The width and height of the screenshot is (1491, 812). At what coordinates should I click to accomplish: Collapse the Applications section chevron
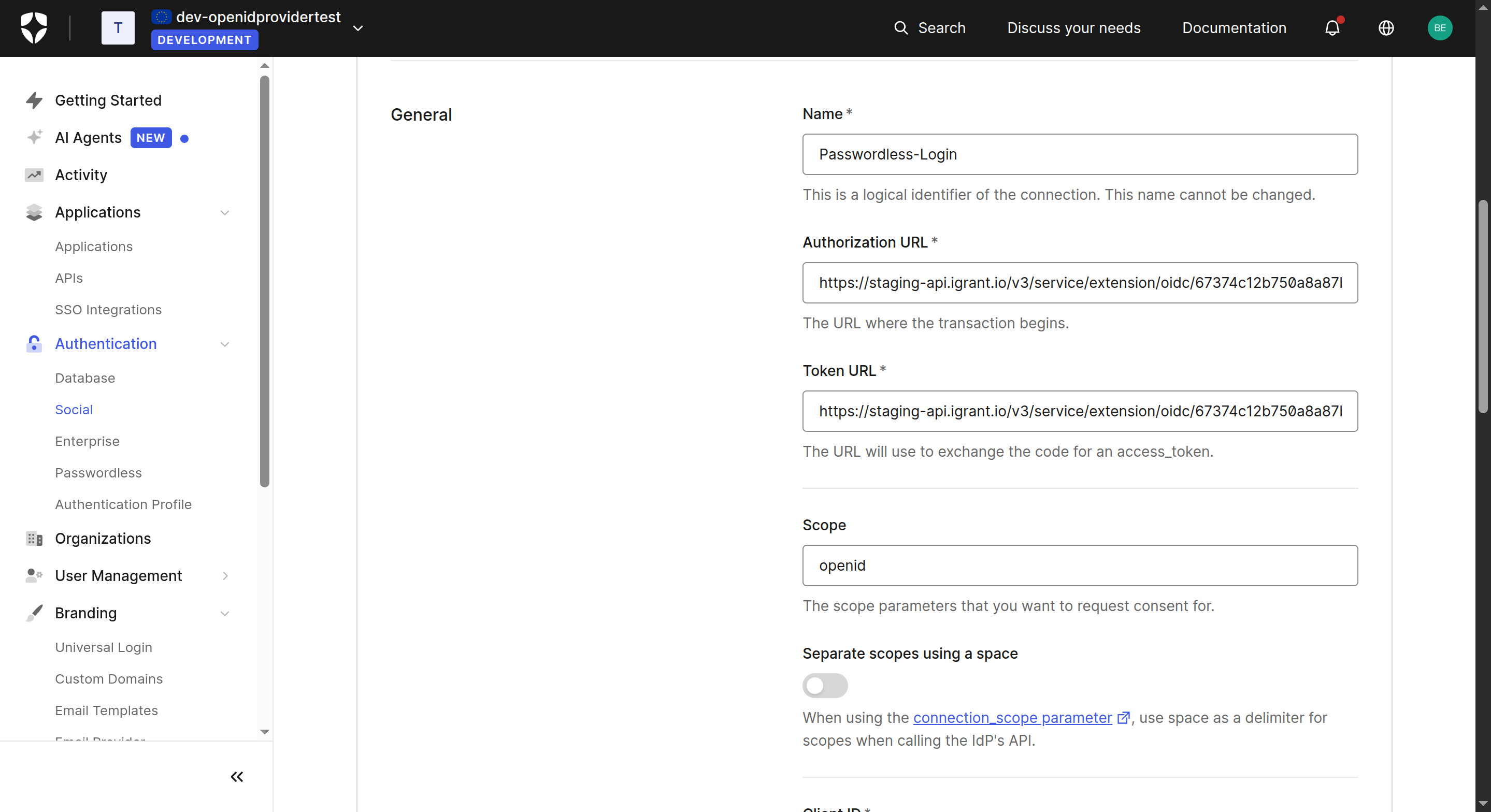tap(224, 212)
